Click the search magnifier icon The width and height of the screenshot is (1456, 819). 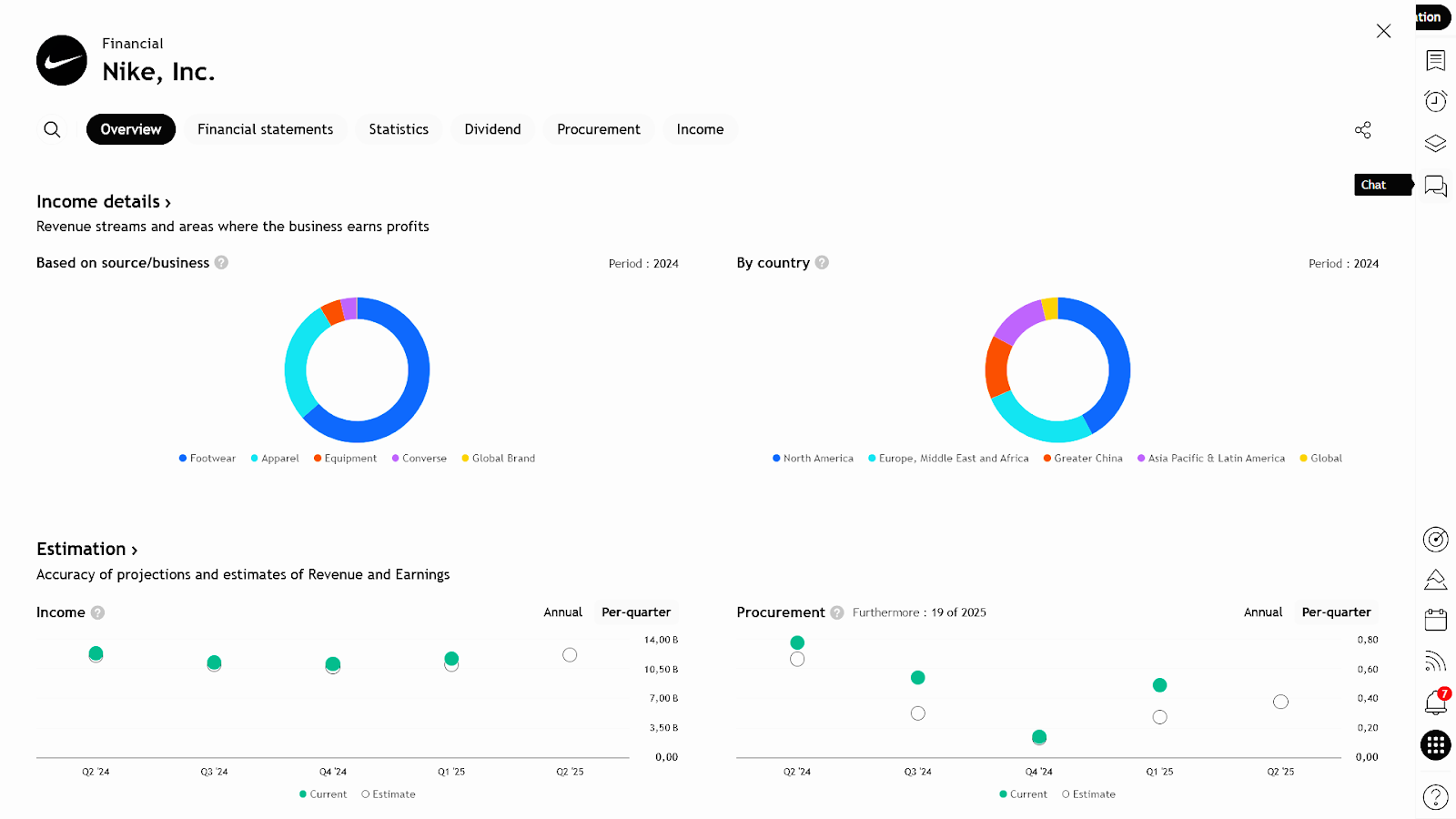[53, 129]
